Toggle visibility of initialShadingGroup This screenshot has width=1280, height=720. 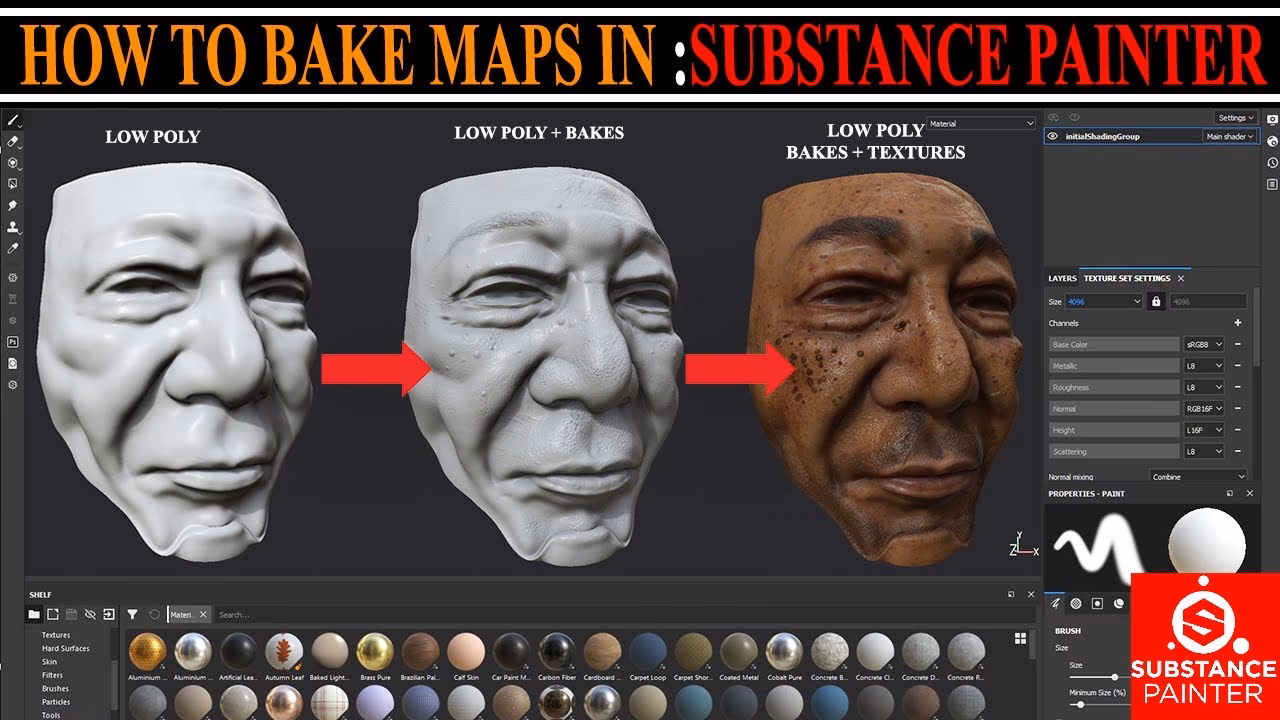click(x=1053, y=136)
